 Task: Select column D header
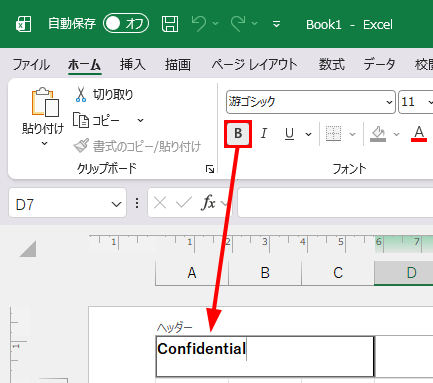pyautogui.click(x=404, y=273)
